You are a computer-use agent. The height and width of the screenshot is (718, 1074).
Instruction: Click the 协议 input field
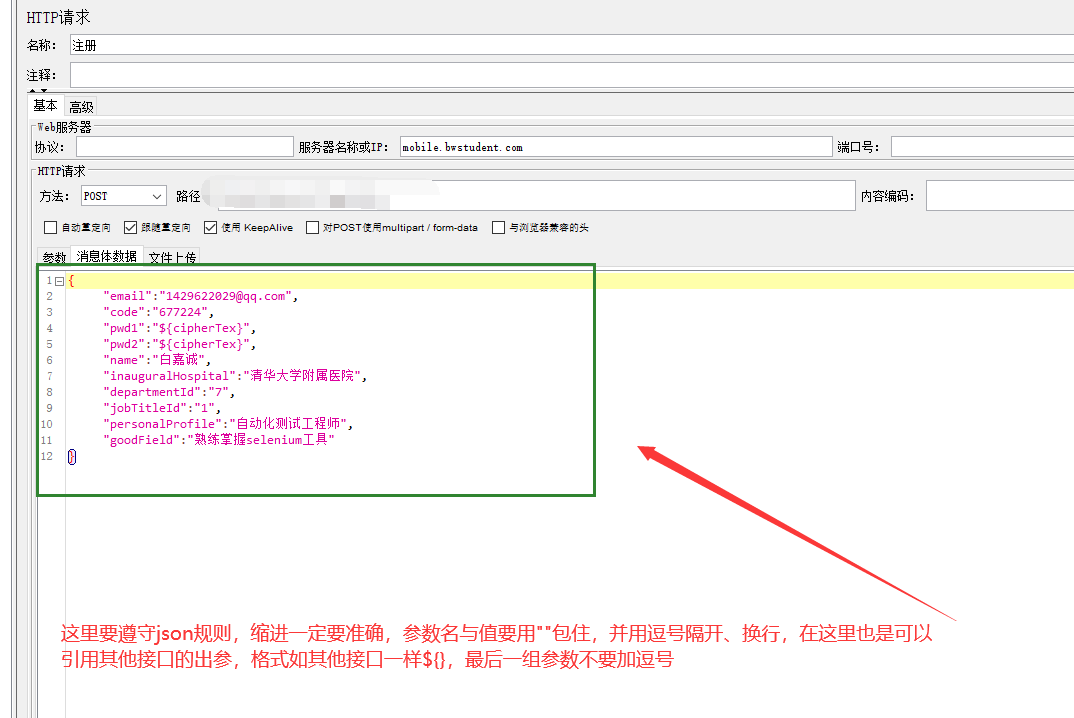pyautogui.click(x=185, y=146)
